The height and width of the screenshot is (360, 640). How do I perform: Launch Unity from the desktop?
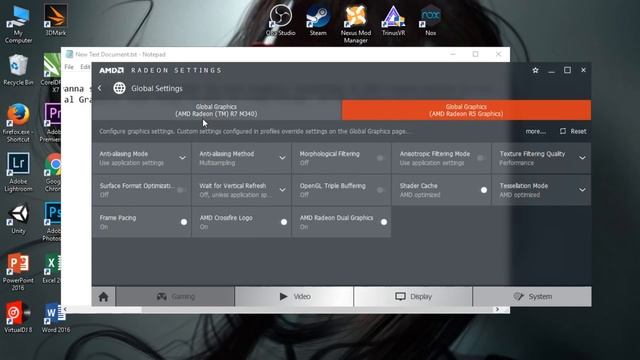[18, 219]
